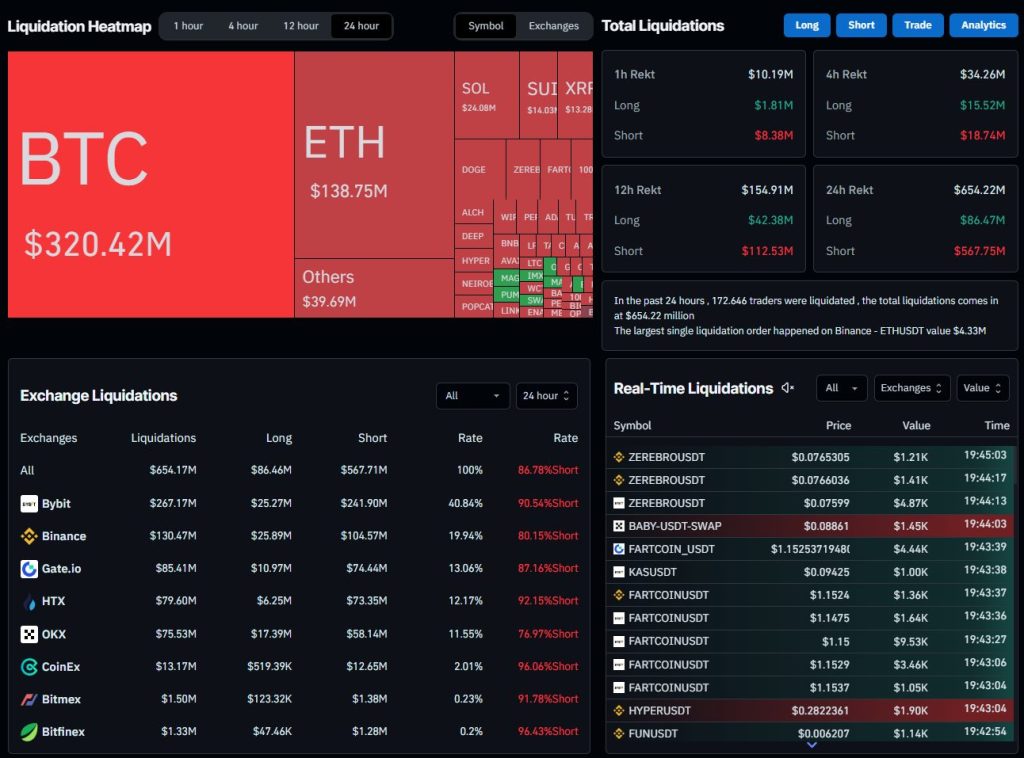Toggle the 4 hour heatmap timeframe
Image resolution: width=1024 pixels, height=758 pixels.
pos(242,26)
